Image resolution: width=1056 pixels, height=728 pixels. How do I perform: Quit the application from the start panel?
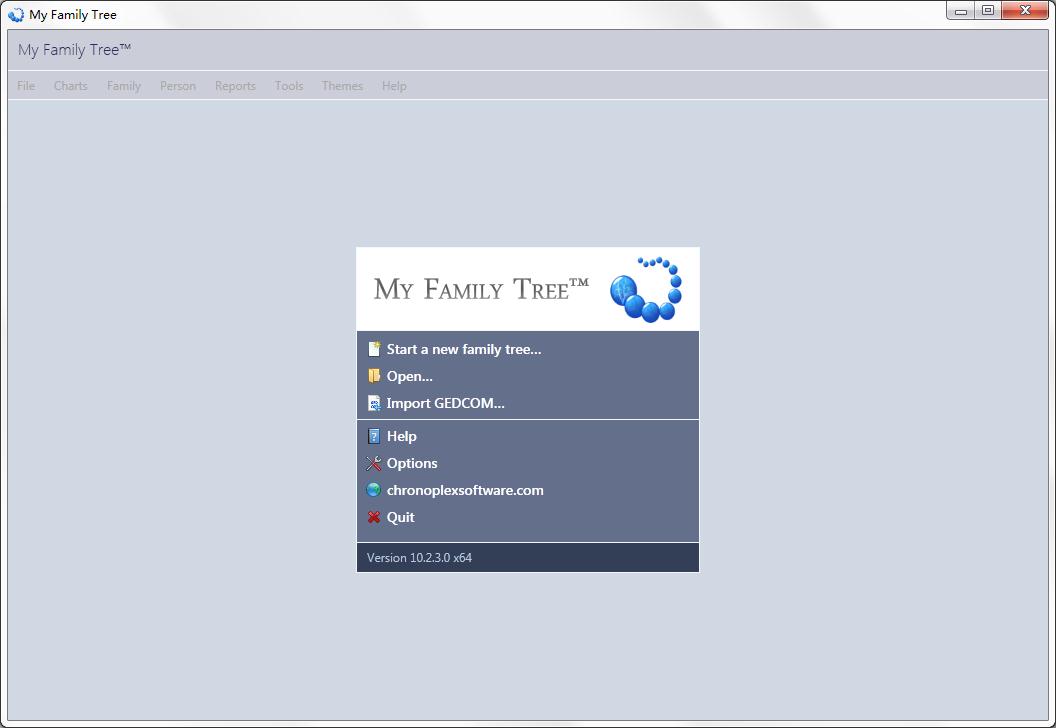[x=400, y=517]
